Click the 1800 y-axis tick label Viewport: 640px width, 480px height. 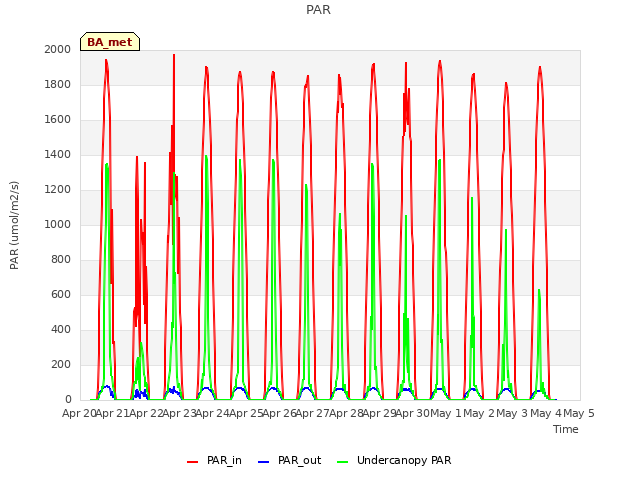58,84
